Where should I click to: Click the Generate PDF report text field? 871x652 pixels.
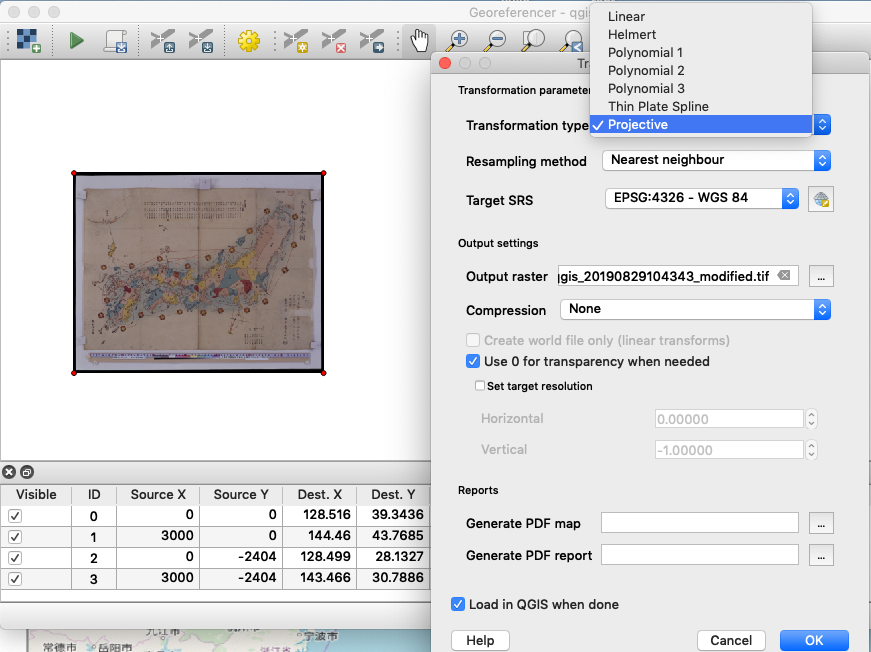[x=700, y=555]
